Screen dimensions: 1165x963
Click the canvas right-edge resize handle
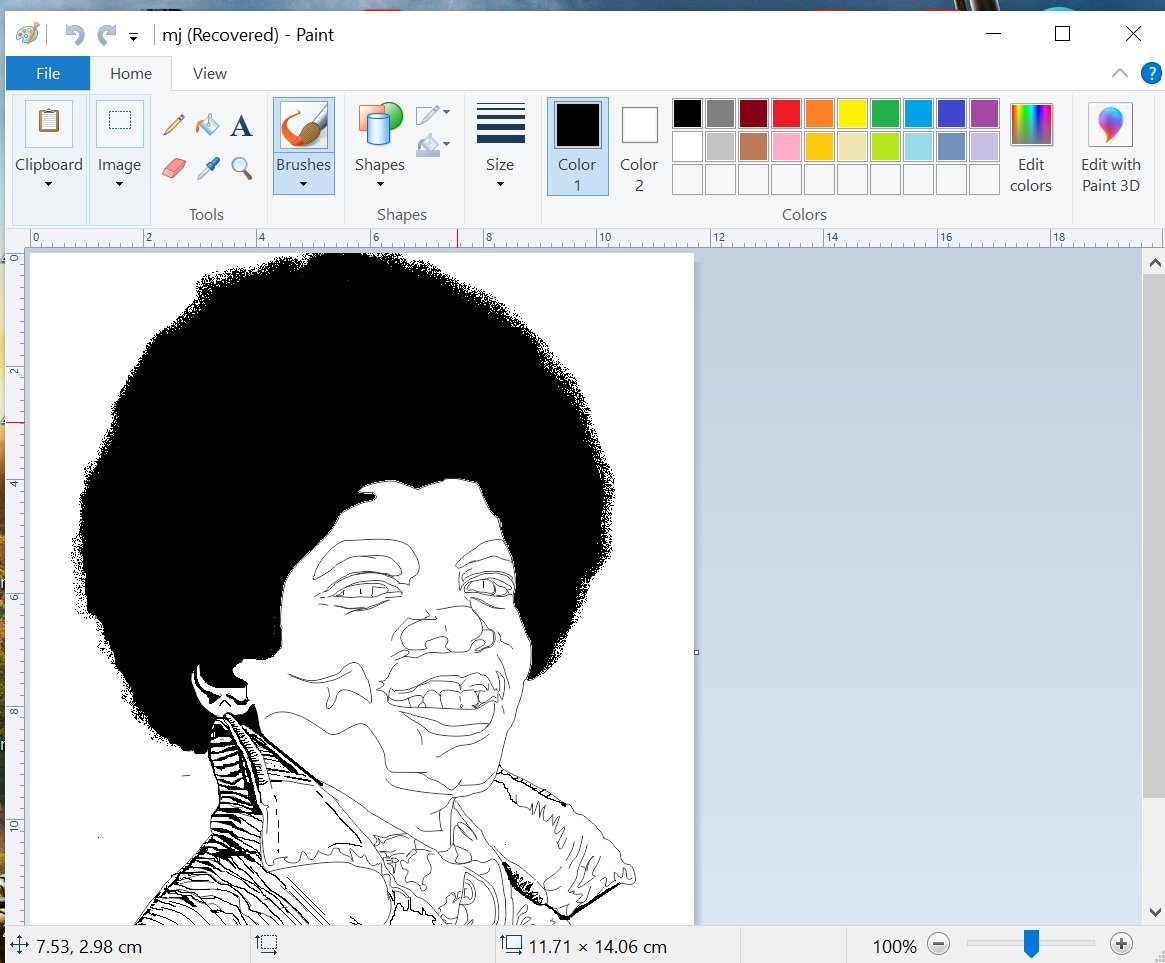tap(696, 652)
